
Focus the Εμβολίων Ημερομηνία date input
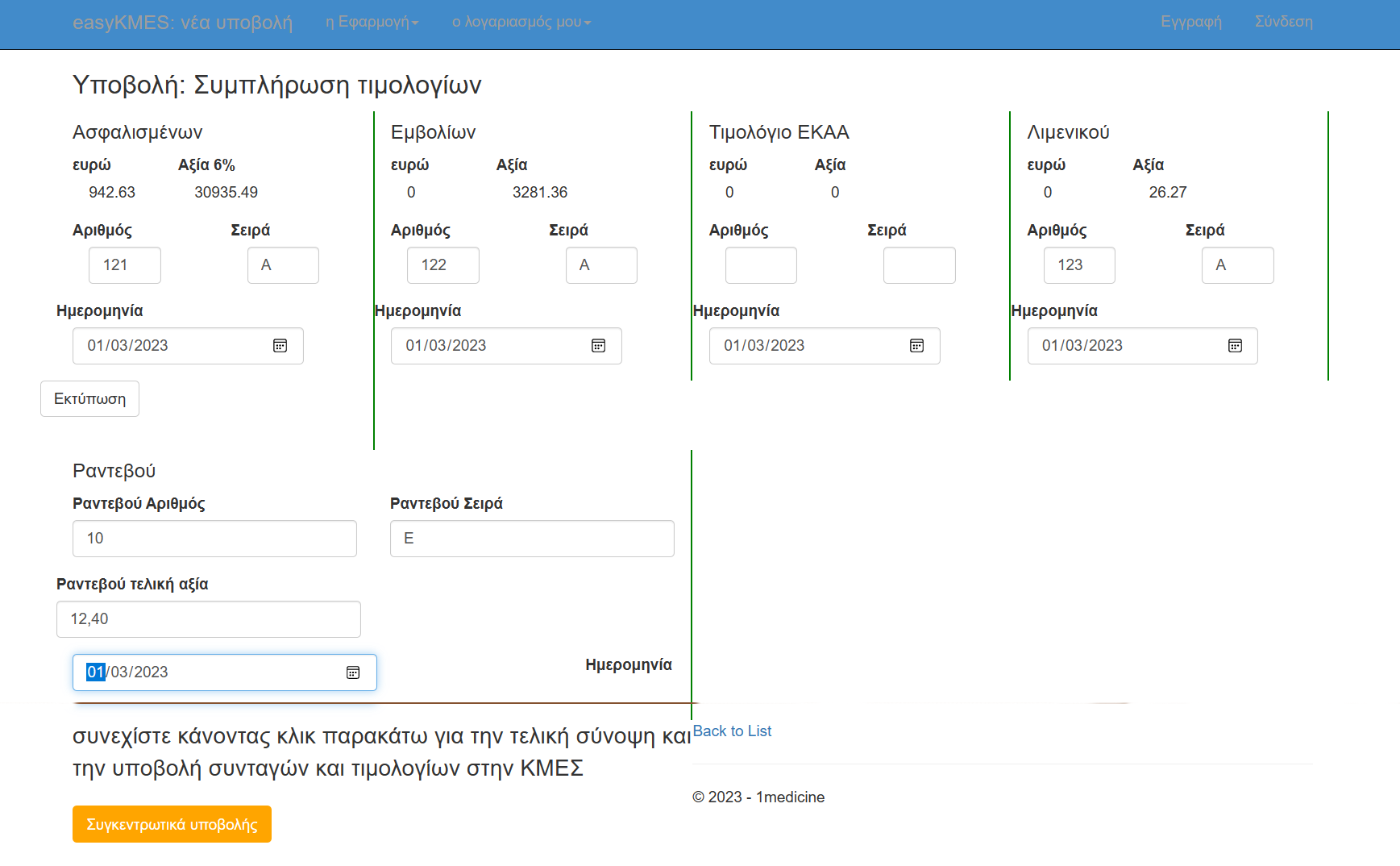[506, 346]
